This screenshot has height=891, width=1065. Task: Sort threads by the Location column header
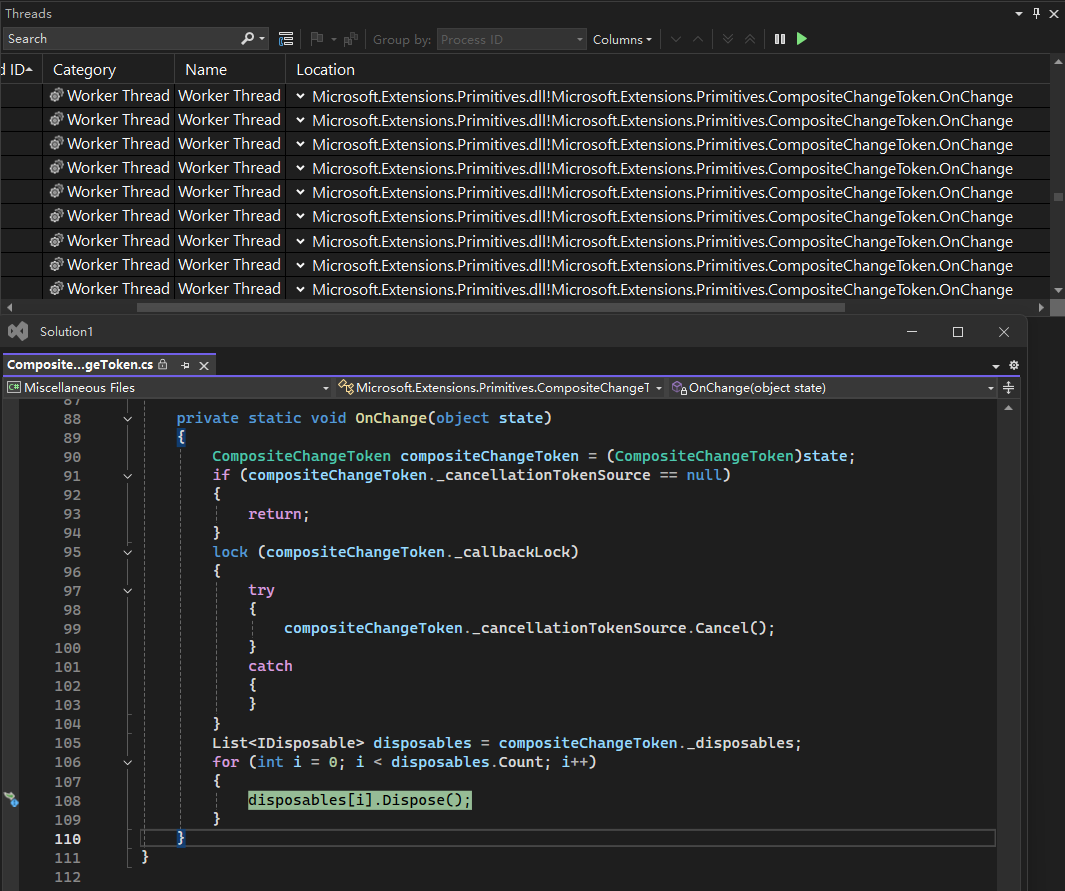[x=325, y=70]
